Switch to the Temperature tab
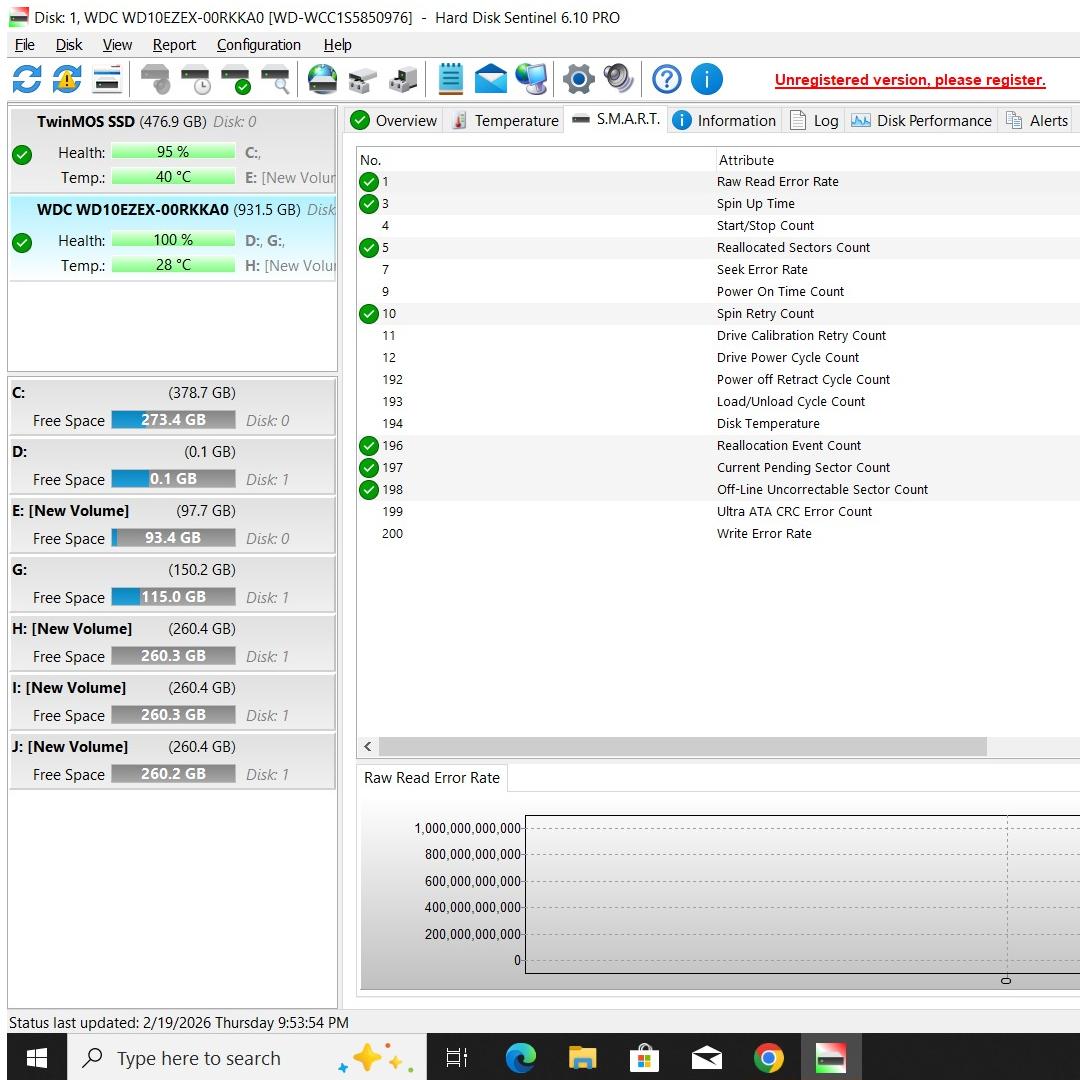Image resolution: width=1080 pixels, height=1080 pixels. [505, 120]
